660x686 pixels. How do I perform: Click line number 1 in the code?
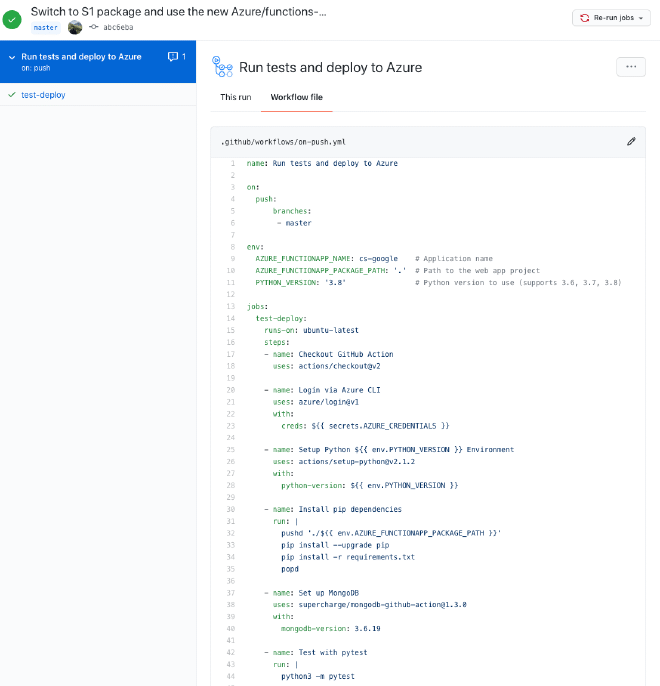[233, 163]
